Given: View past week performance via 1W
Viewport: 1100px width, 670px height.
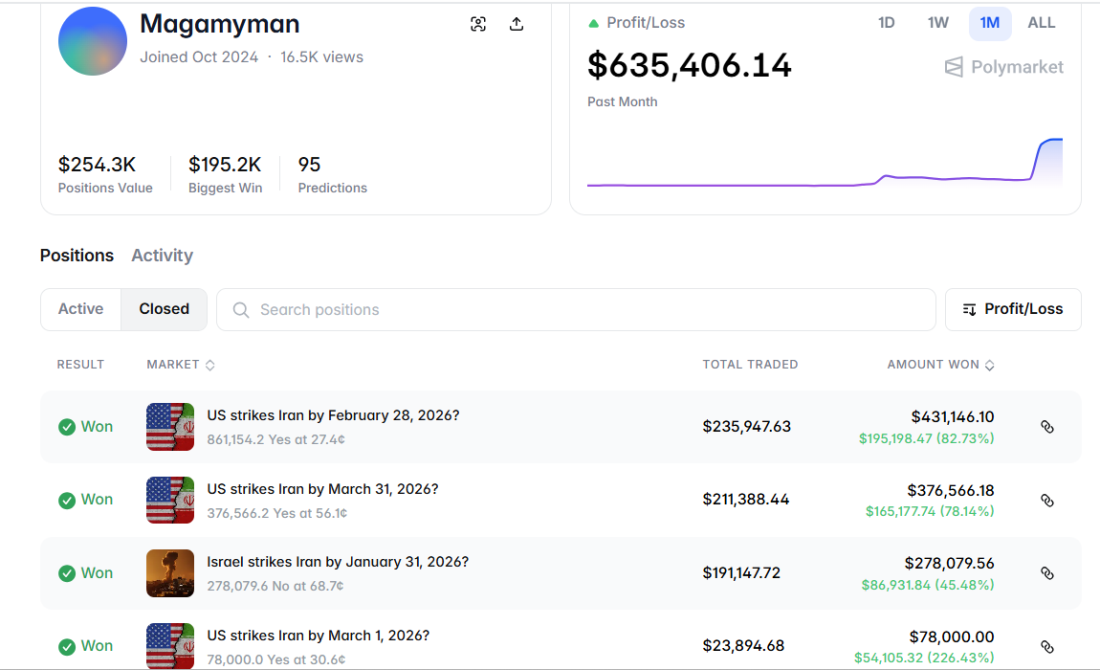Looking at the screenshot, I should [x=938, y=22].
